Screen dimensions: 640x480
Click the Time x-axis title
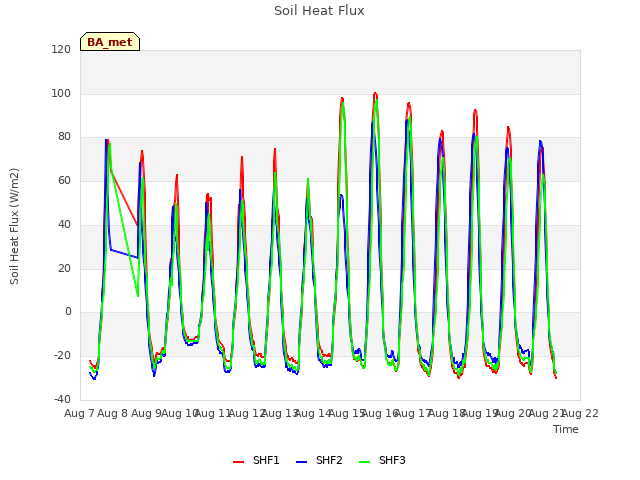pyautogui.click(x=566, y=429)
